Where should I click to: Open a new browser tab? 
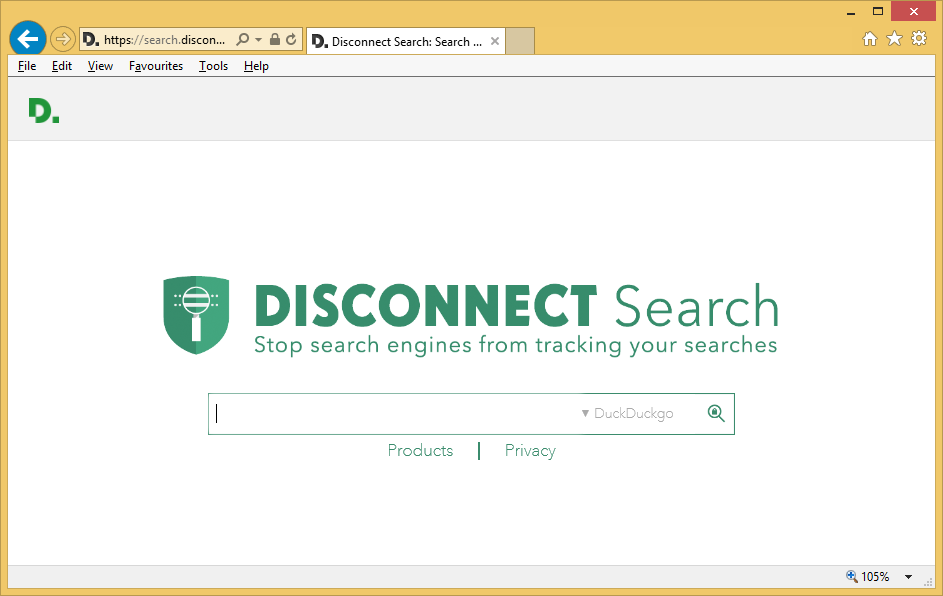(520, 41)
